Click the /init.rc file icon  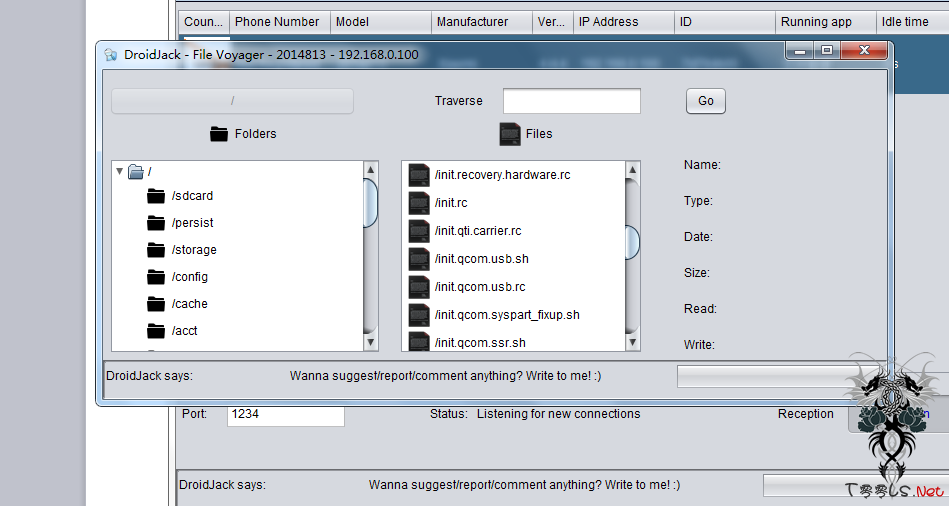coord(419,203)
